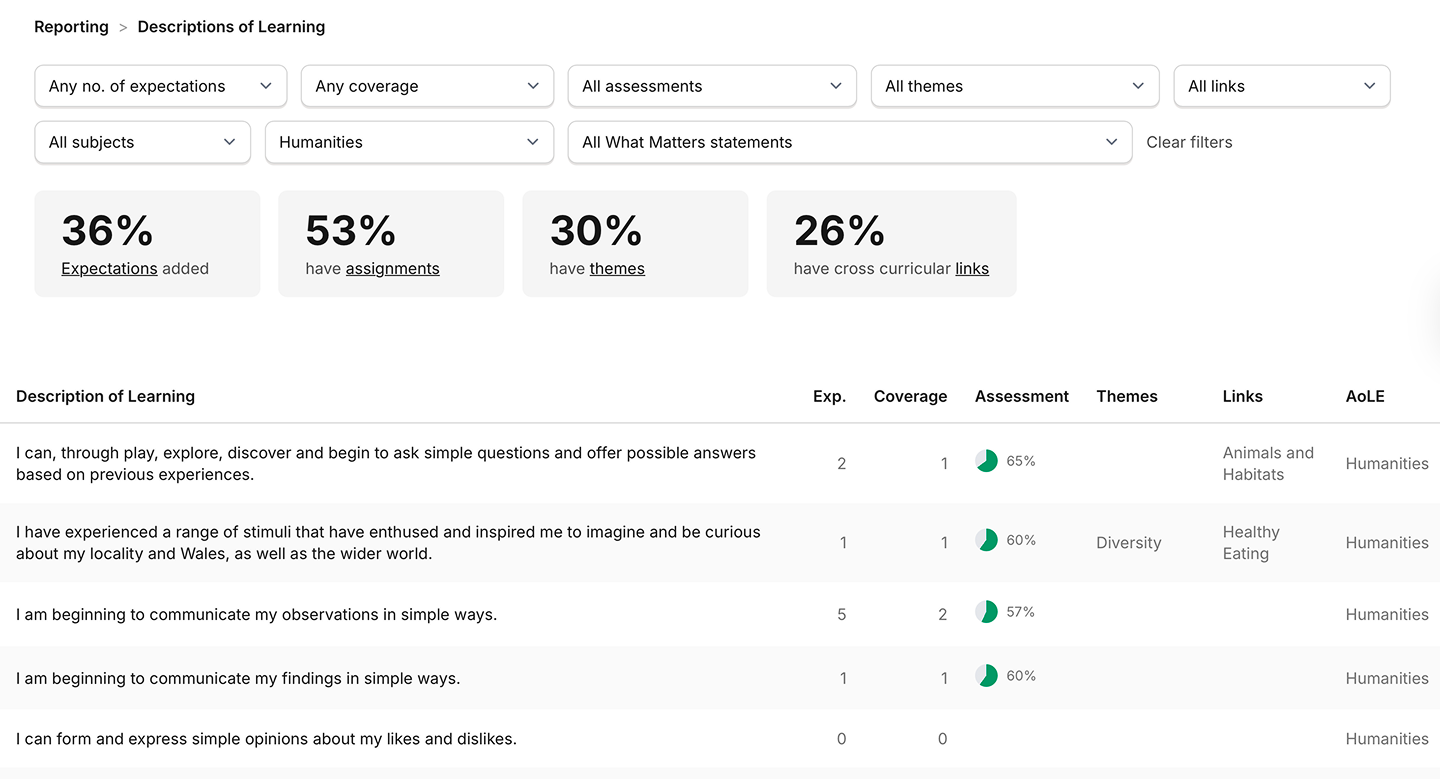The width and height of the screenshot is (1440, 779).
Task: Click the 57% assessment pie chart icon
Action: coord(986,612)
